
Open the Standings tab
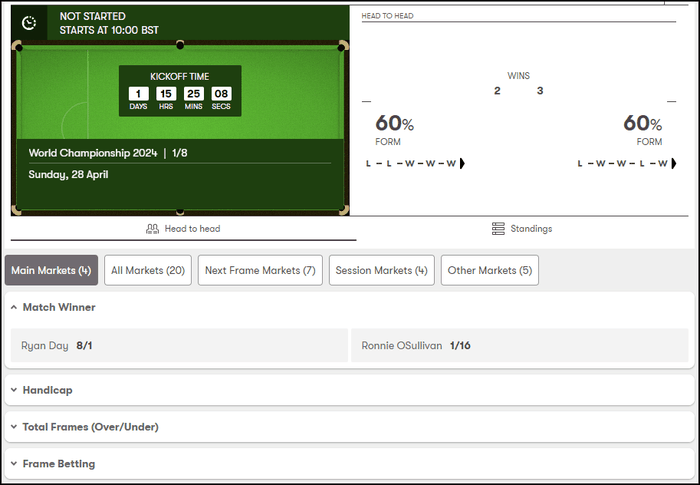click(x=522, y=229)
